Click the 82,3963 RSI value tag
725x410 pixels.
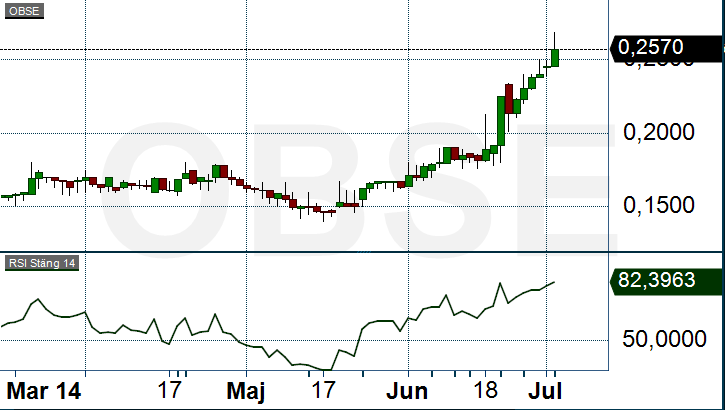(665, 280)
